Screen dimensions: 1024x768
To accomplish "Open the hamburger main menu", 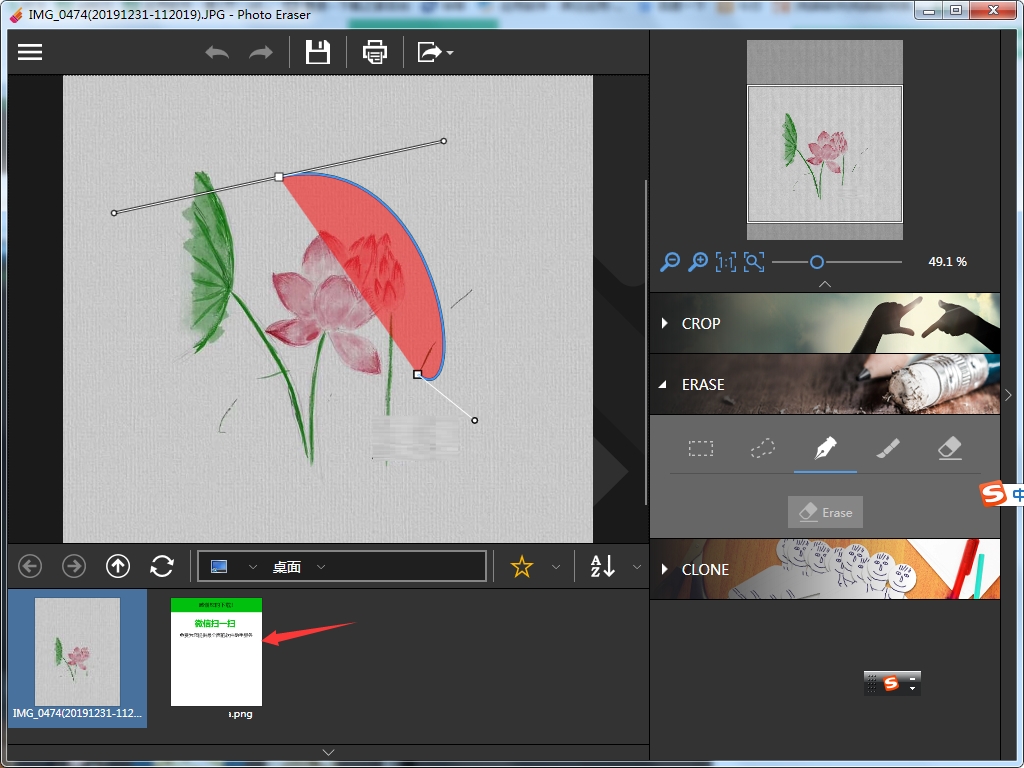I will point(30,52).
